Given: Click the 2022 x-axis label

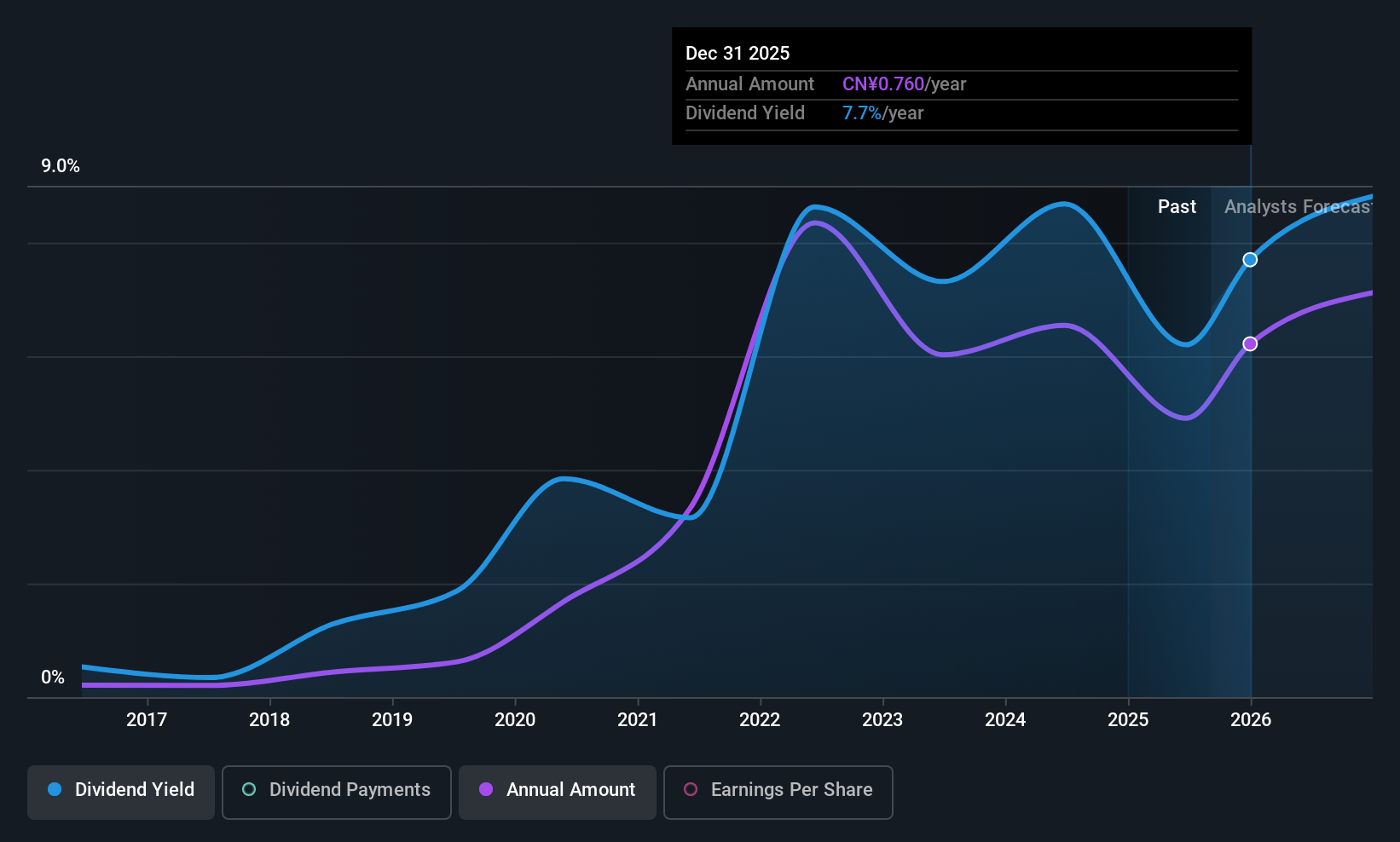Looking at the screenshot, I should point(760,720).
